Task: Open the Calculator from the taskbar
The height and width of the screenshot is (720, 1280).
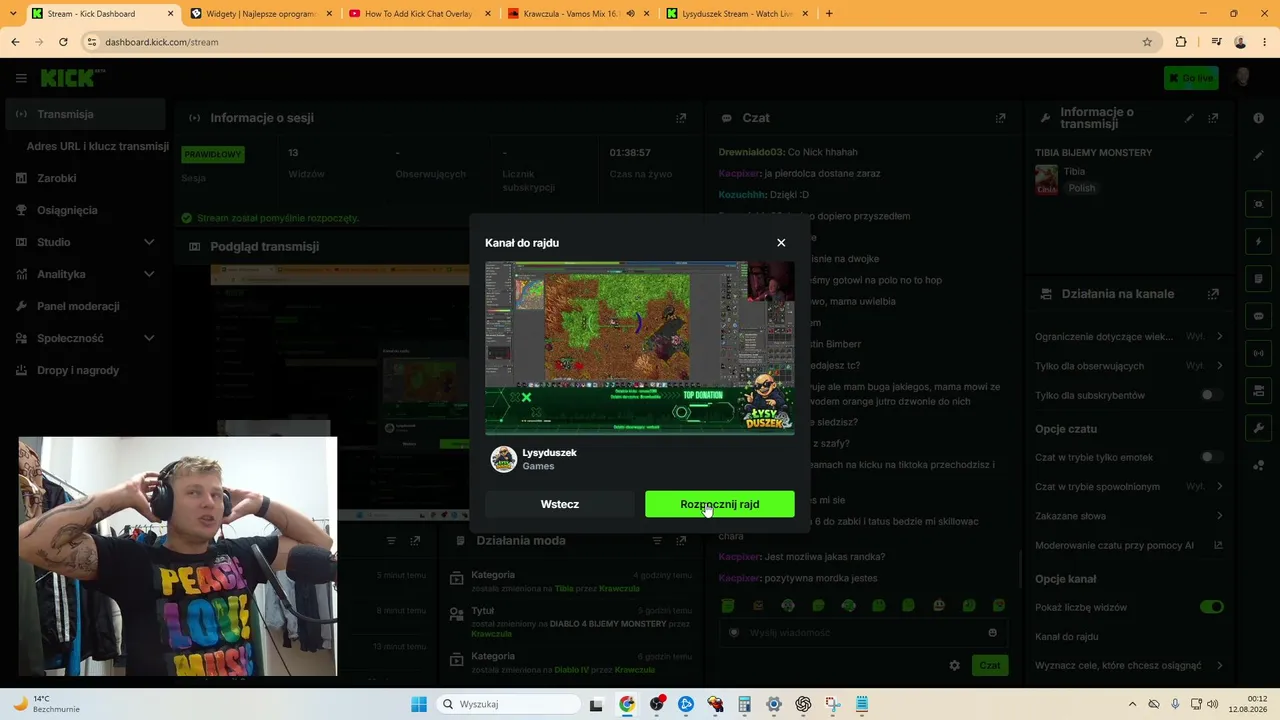Action: point(744,704)
